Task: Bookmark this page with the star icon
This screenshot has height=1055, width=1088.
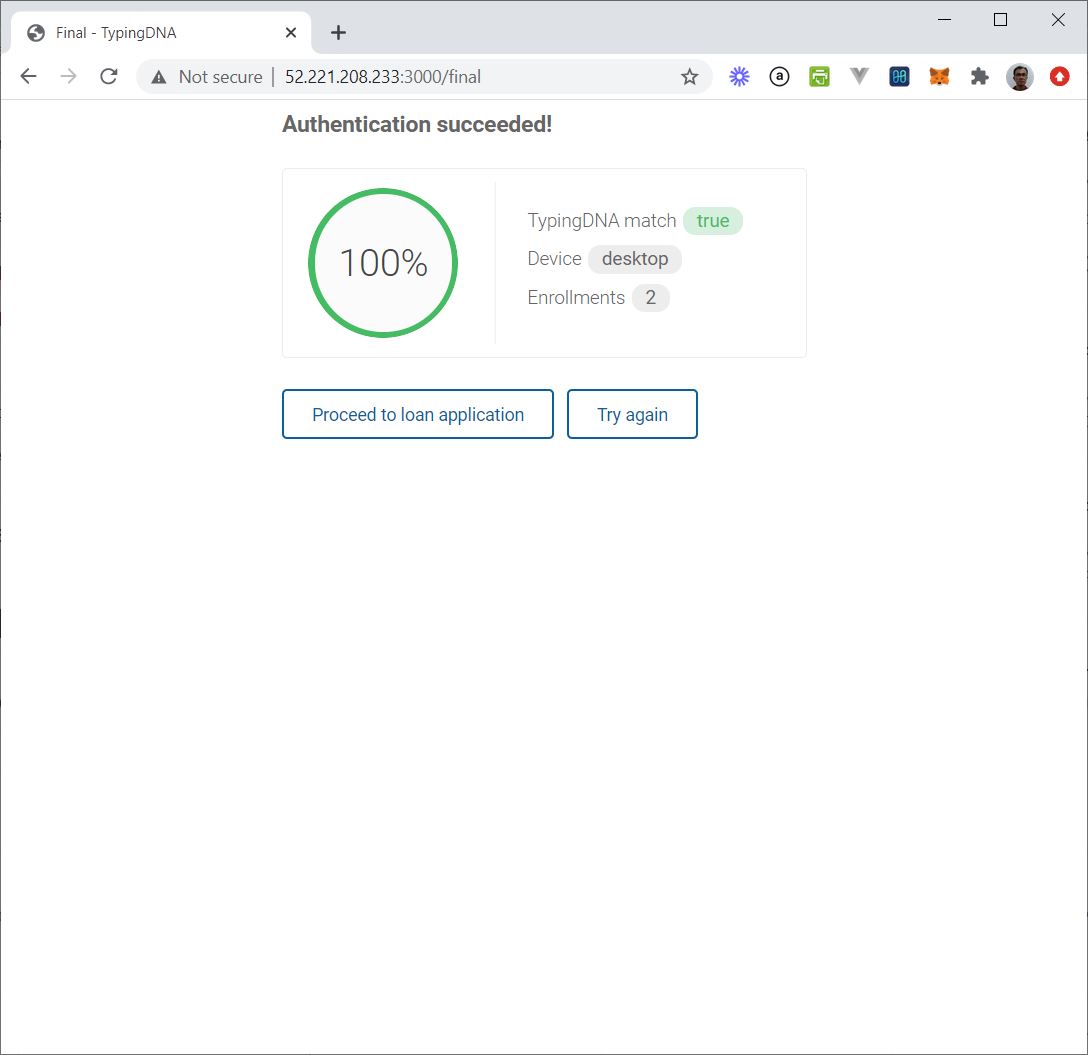Action: [x=689, y=76]
